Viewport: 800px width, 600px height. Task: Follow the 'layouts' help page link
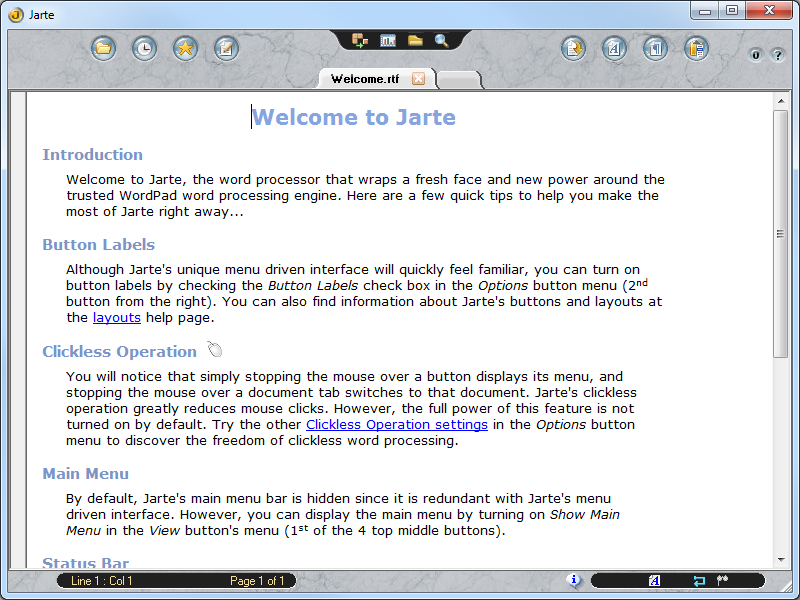(116, 318)
